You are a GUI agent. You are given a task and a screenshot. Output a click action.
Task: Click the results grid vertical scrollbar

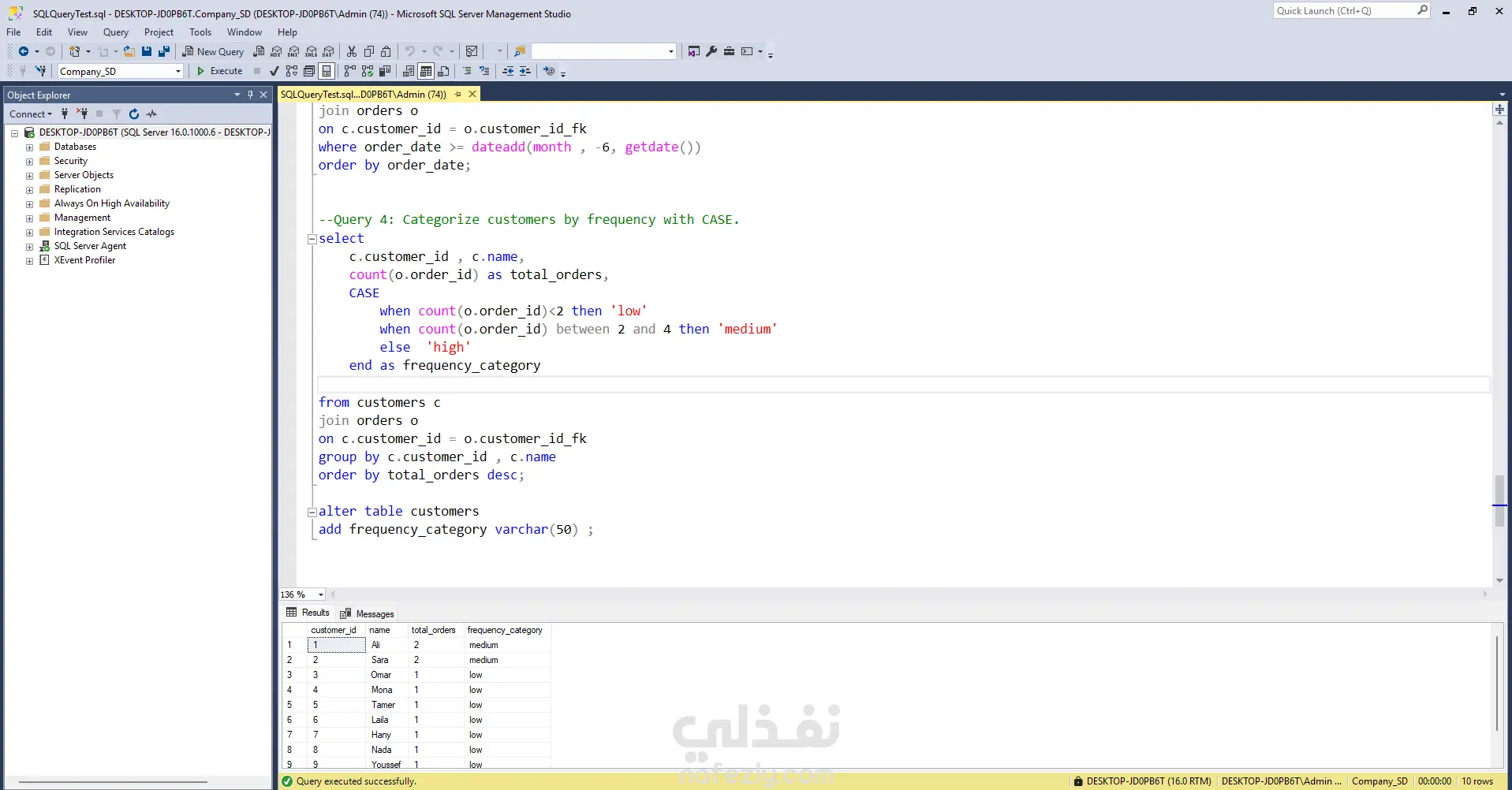(1496, 683)
